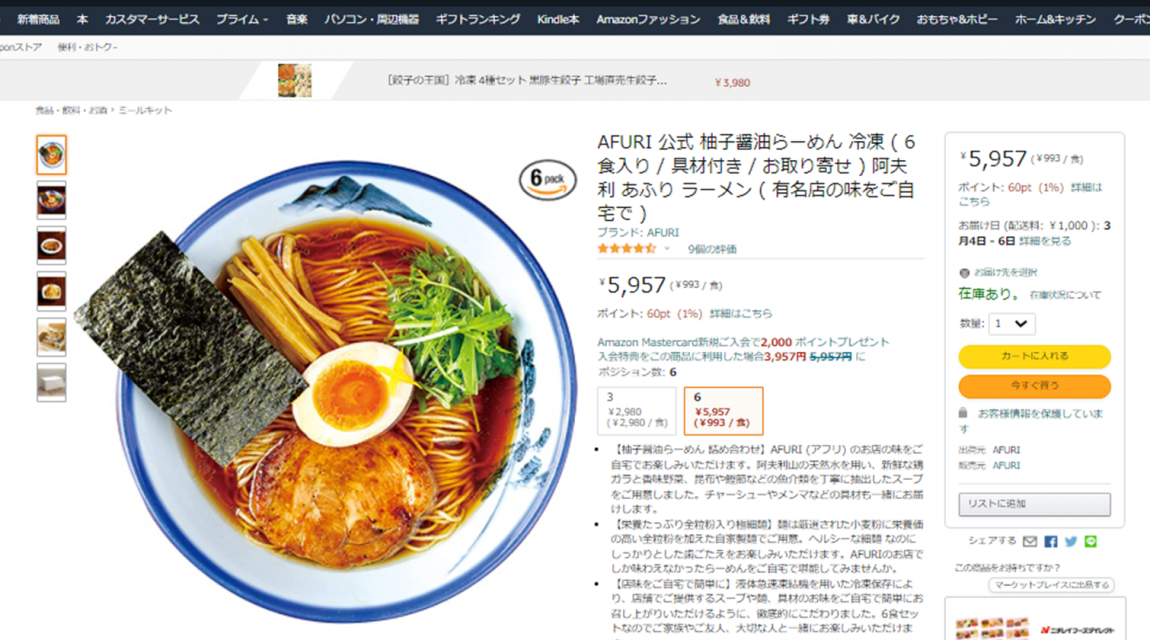Image resolution: width=1150 pixels, height=640 pixels.
Task: Click the secure transaction lock icon
Action: click(963, 413)
